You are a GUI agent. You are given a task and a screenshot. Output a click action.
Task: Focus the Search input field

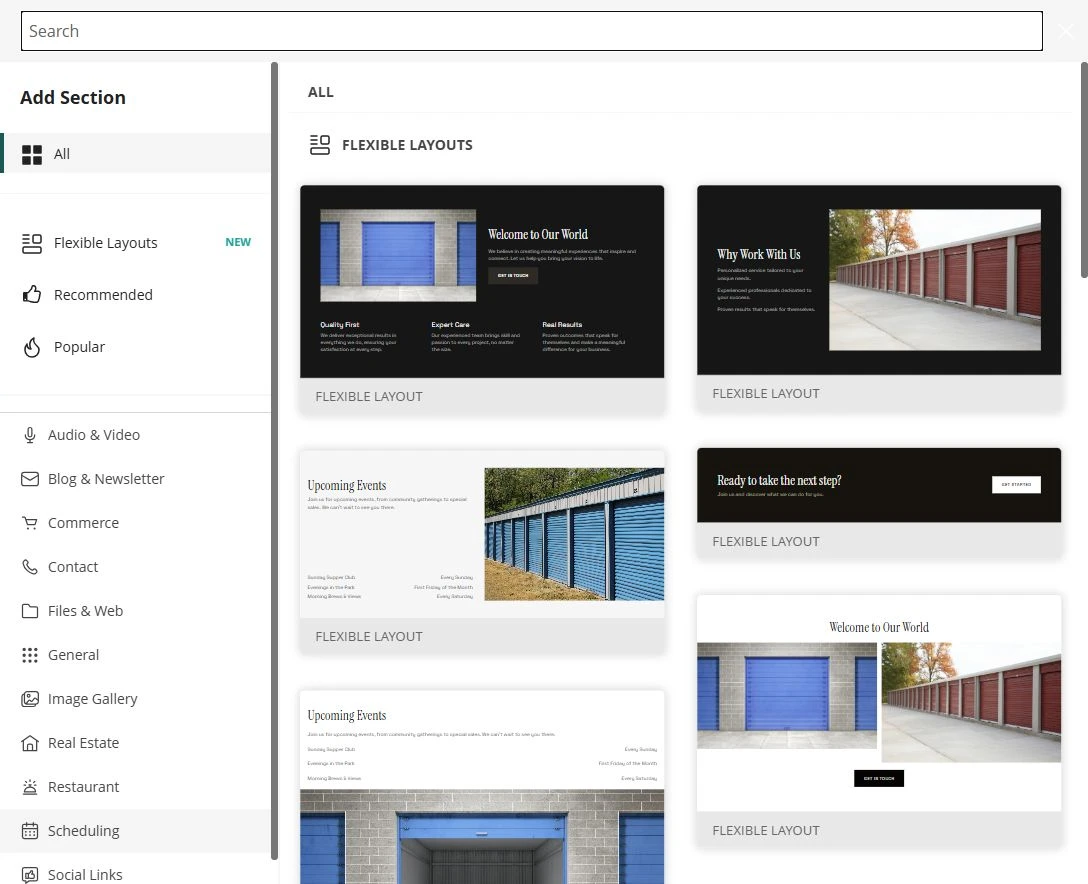pos(532,31)
